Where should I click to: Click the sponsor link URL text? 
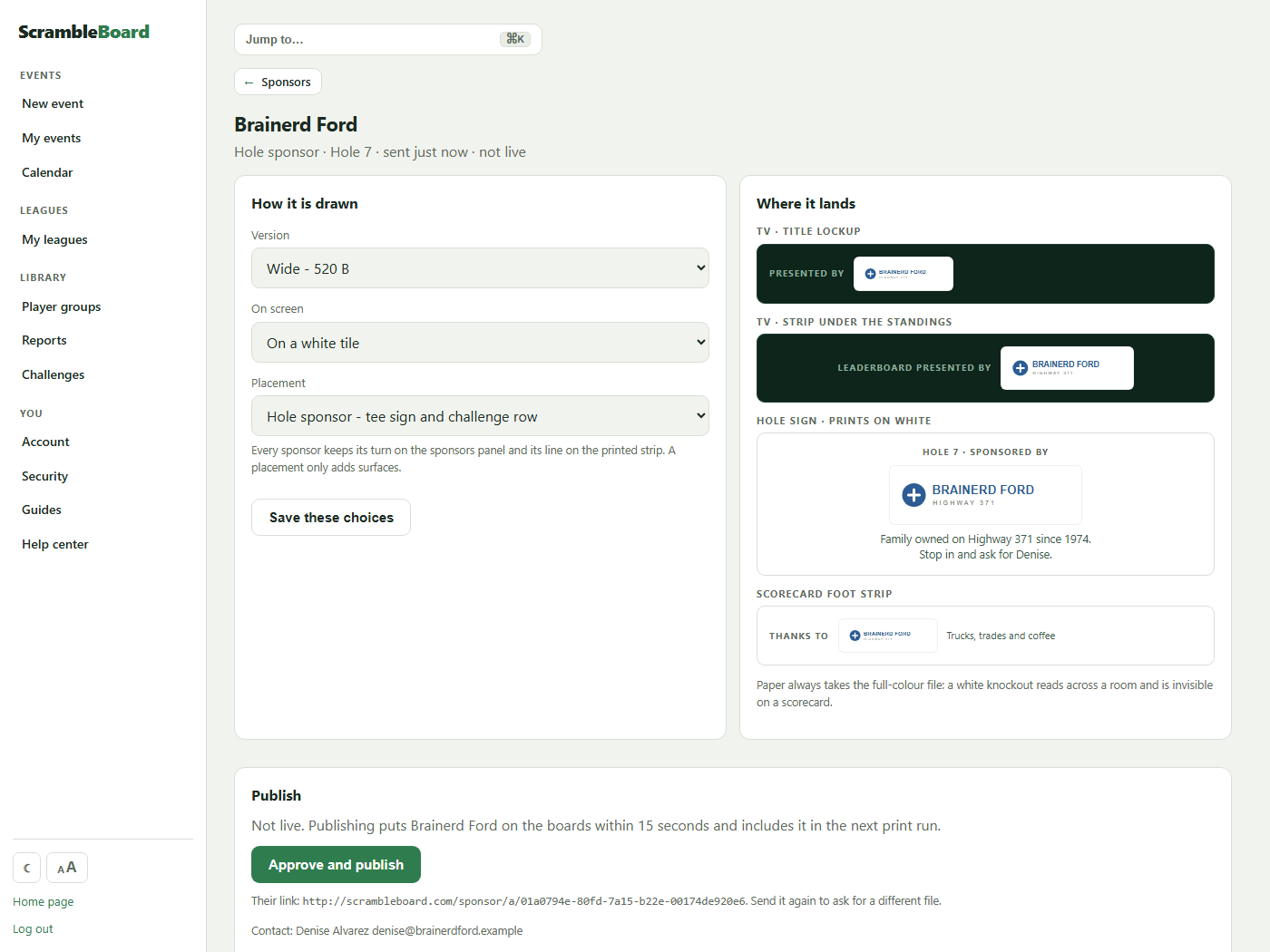coord(523,901)
